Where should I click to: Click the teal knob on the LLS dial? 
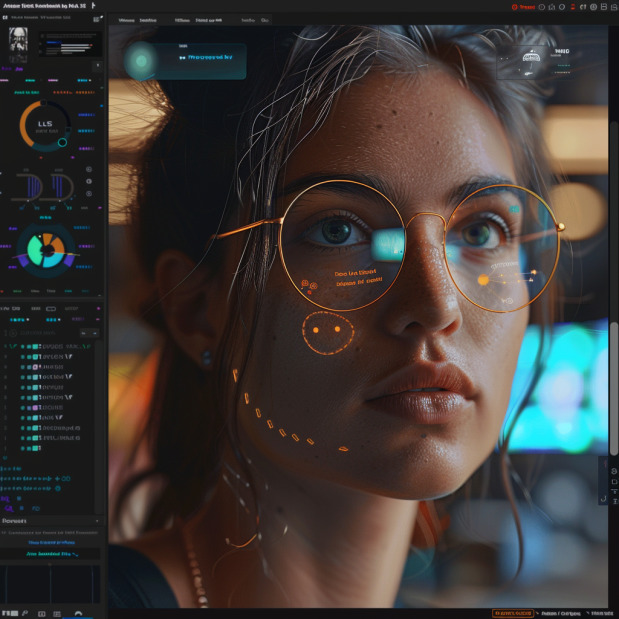[62, 142]
